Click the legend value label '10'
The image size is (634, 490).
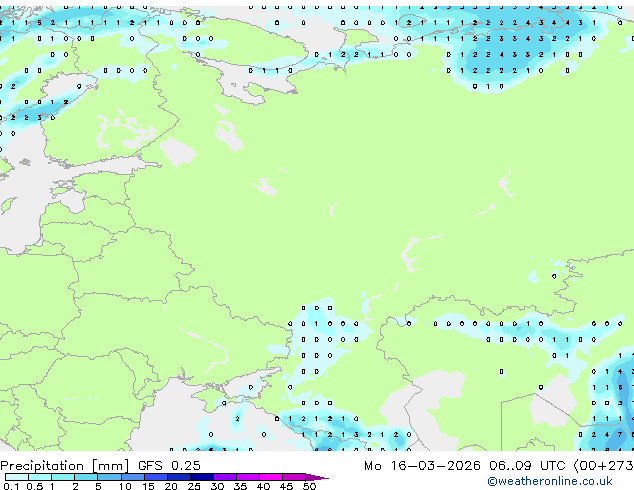(x=125, y=486)
